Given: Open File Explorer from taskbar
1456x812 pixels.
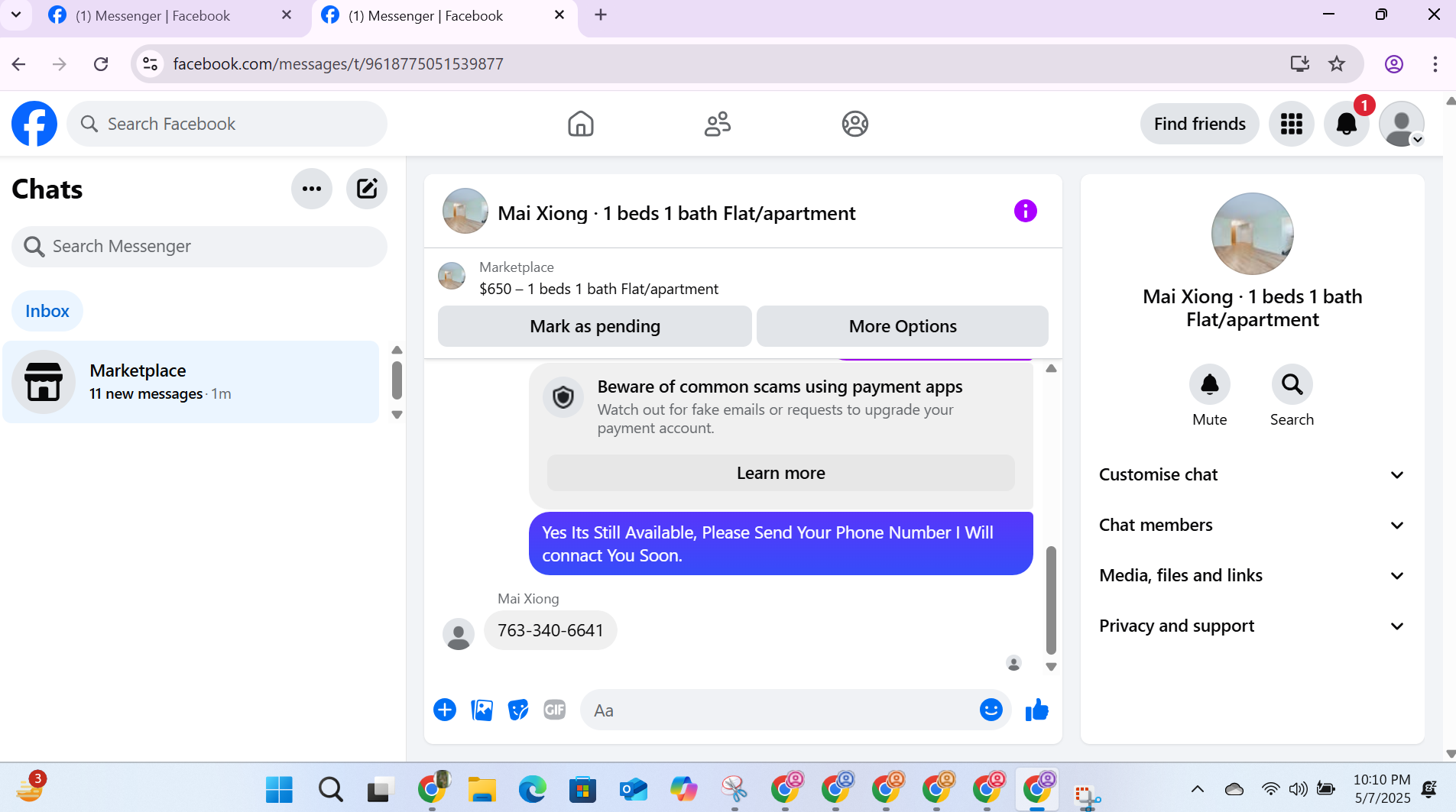Looking at the screenshot, I should pos(482,789).
